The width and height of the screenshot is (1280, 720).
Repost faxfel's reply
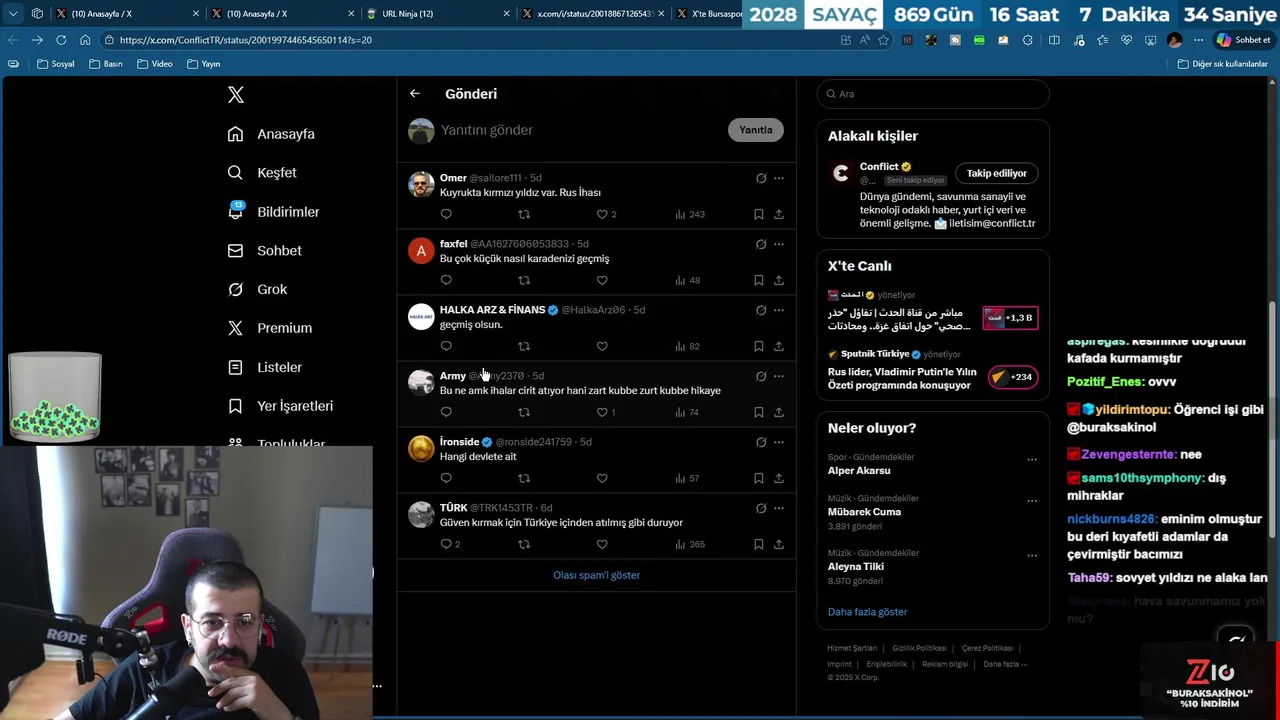(x=524, y=280)
